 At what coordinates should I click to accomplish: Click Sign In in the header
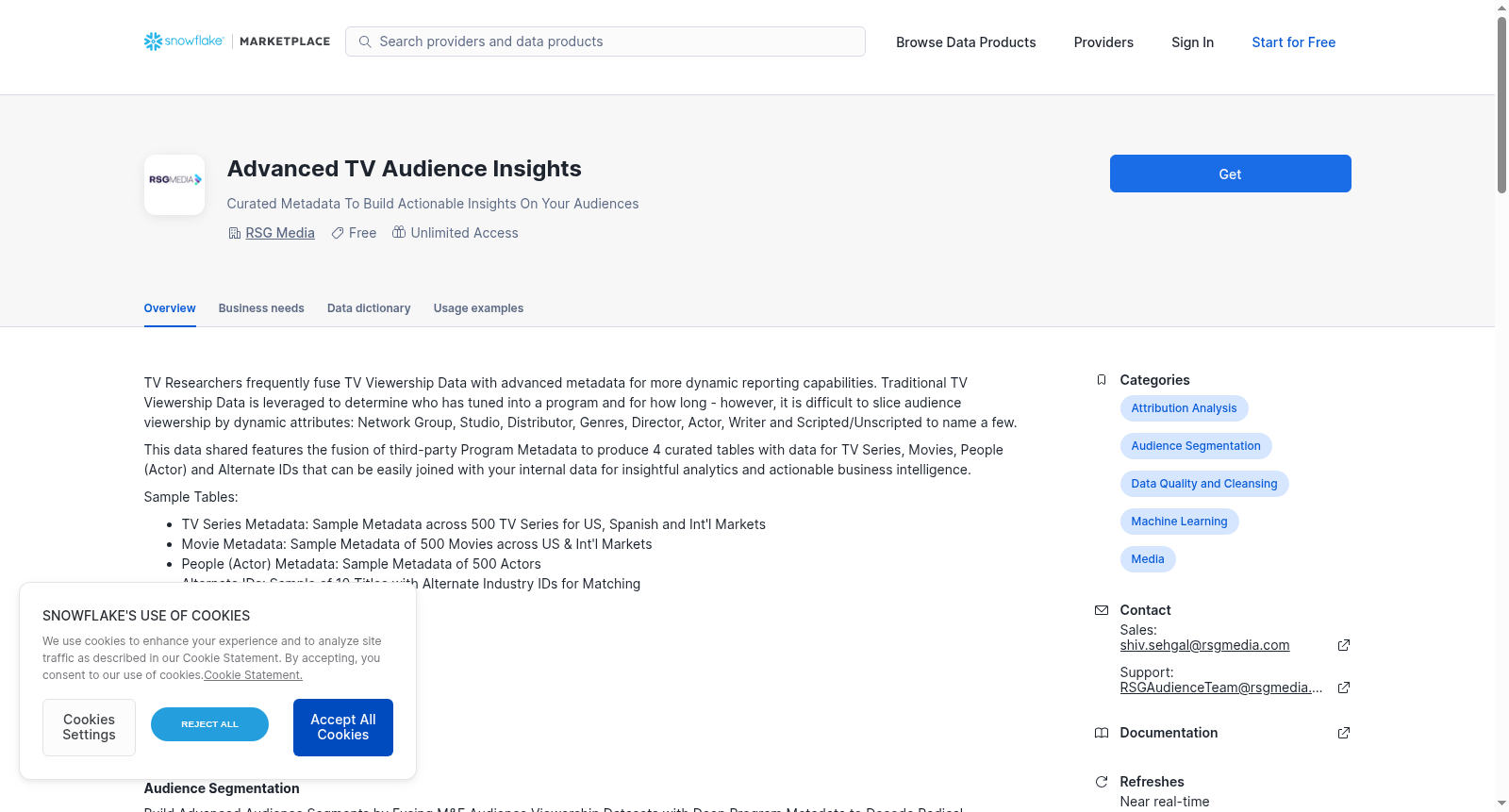1192,42
